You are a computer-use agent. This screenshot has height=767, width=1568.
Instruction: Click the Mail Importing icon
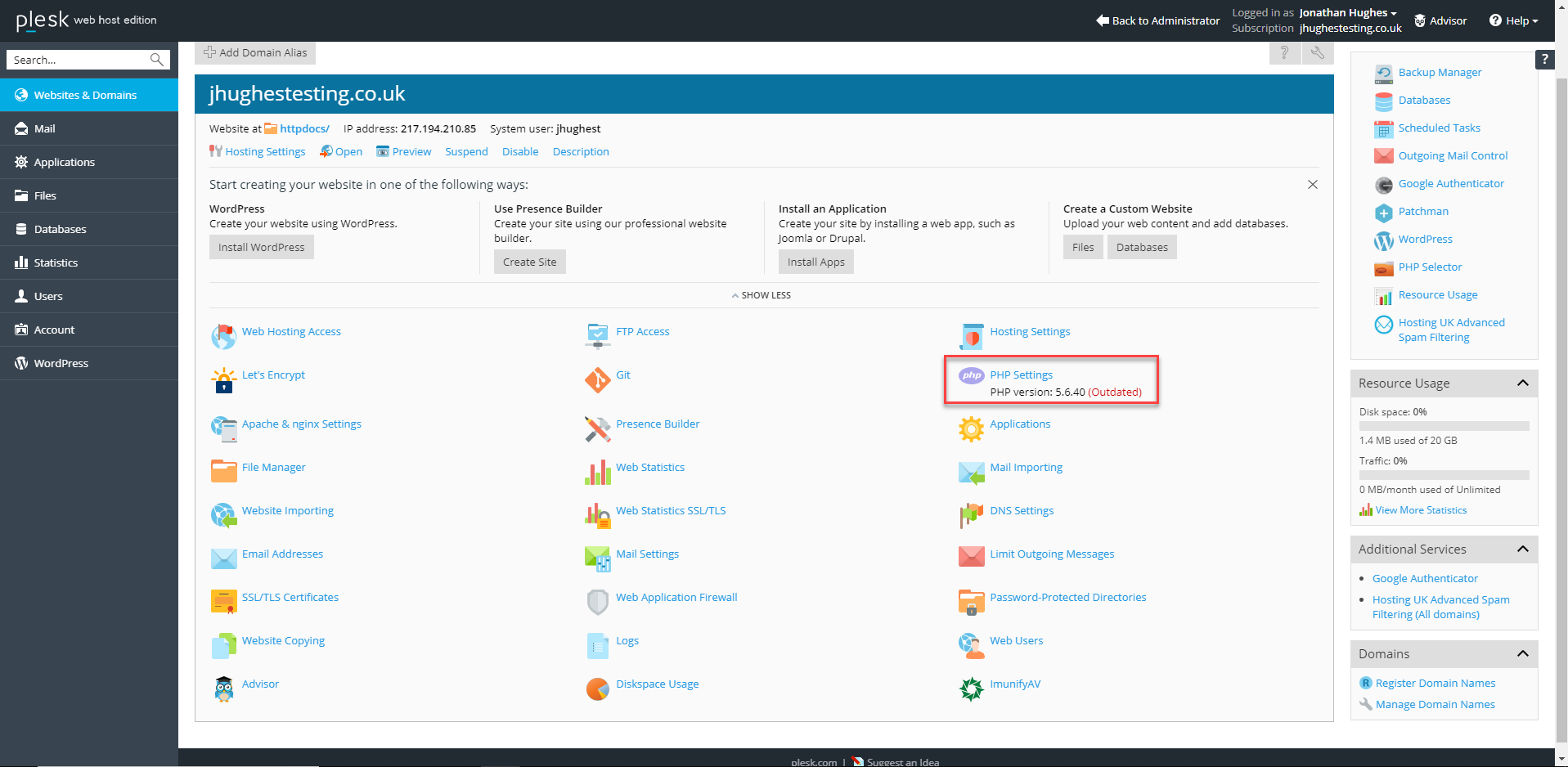(x=972, y=472)
